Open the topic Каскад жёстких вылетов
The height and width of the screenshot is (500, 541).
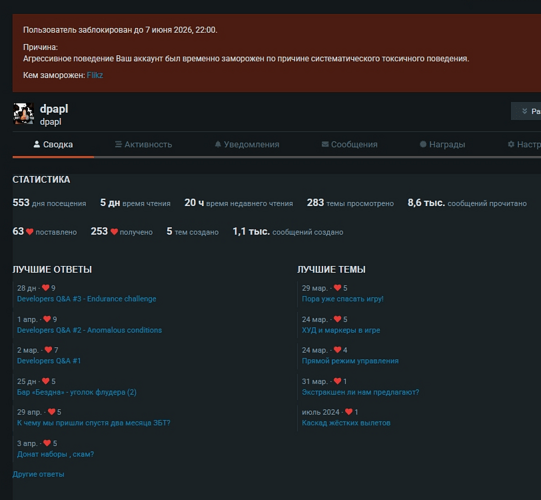tap(346, 423)
